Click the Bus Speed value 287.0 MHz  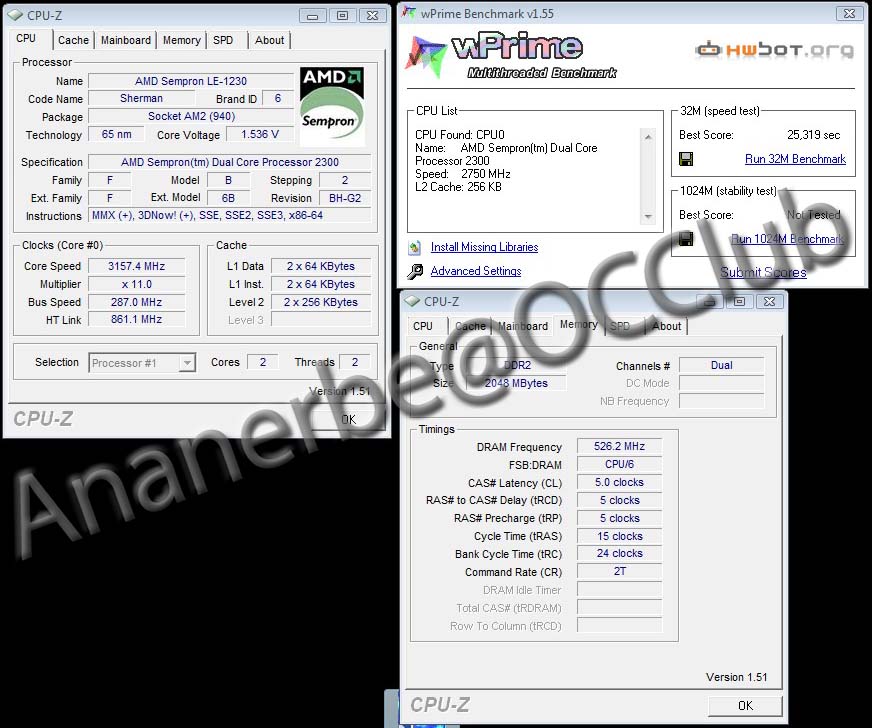coord(136,302)
